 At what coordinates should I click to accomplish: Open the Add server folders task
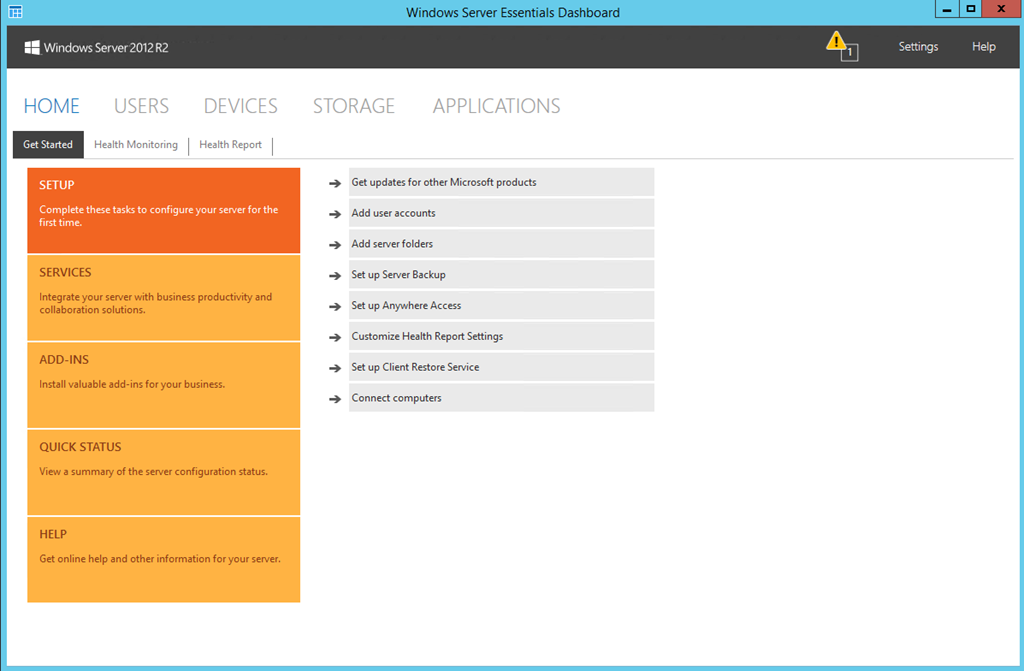pyautogui.click(x=502, y=244)
